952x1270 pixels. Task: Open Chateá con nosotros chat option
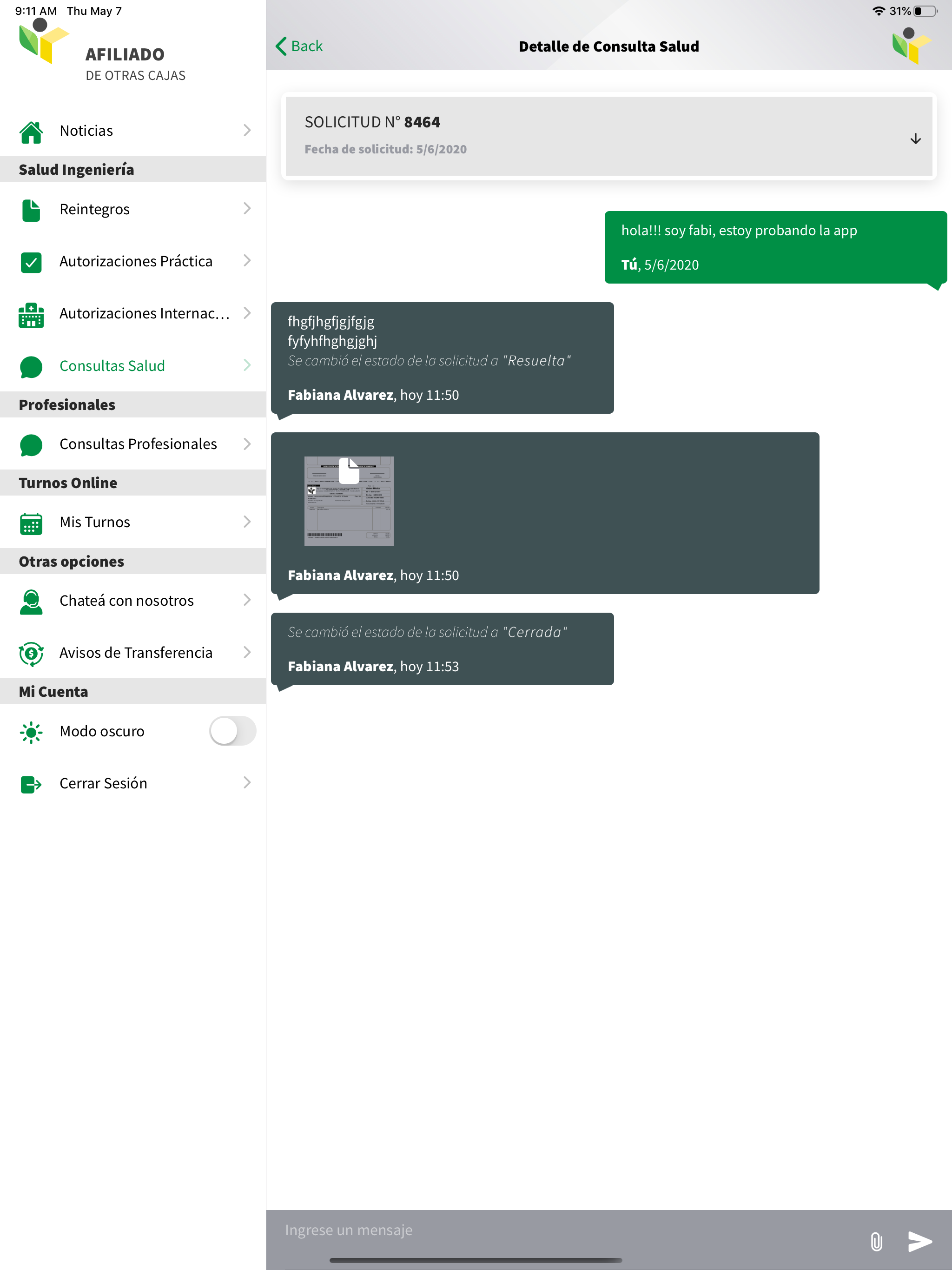[x=132, y=601]
